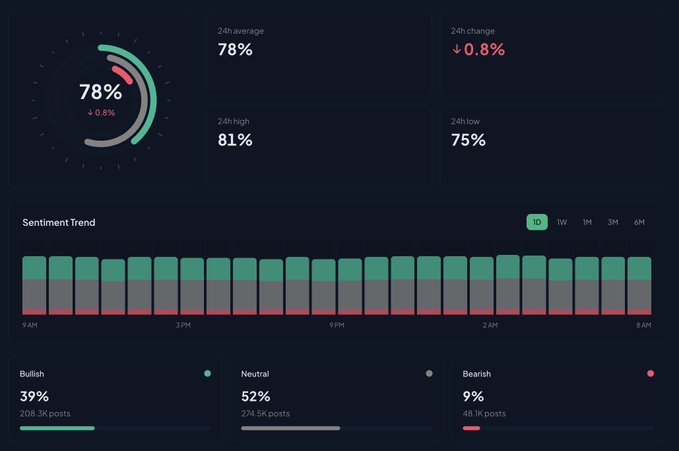Viewport: 679px width, 451px height.
Task: Click the last chart bar at 8 AM
Action: [x=639, y=286]
